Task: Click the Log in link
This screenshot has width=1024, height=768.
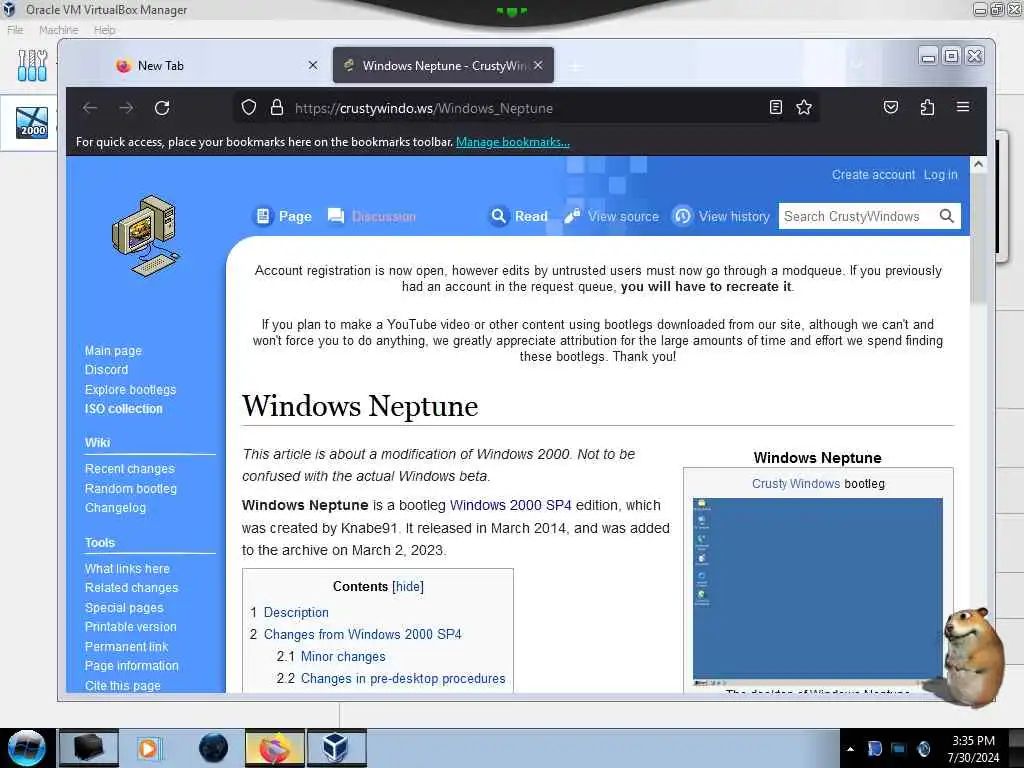Action: [940, 175]
